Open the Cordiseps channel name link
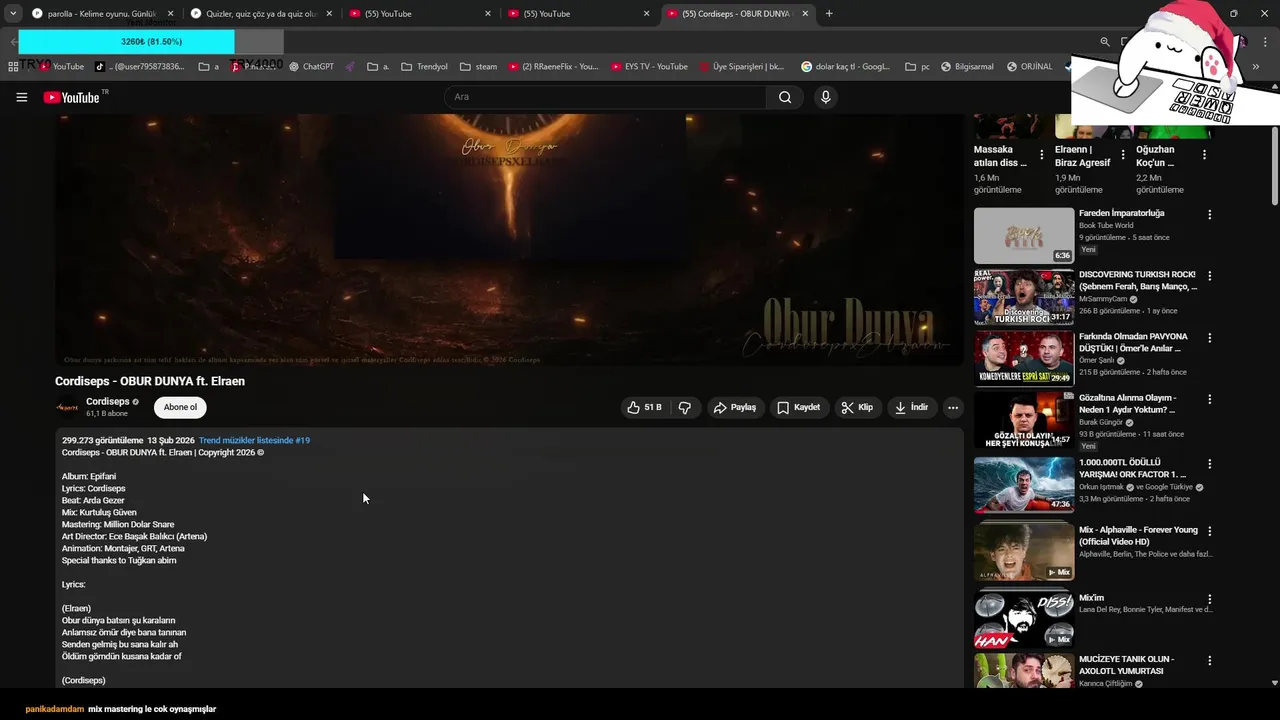Image resolution: width=1280 pixels, height=720 pixels. (107, 401)
